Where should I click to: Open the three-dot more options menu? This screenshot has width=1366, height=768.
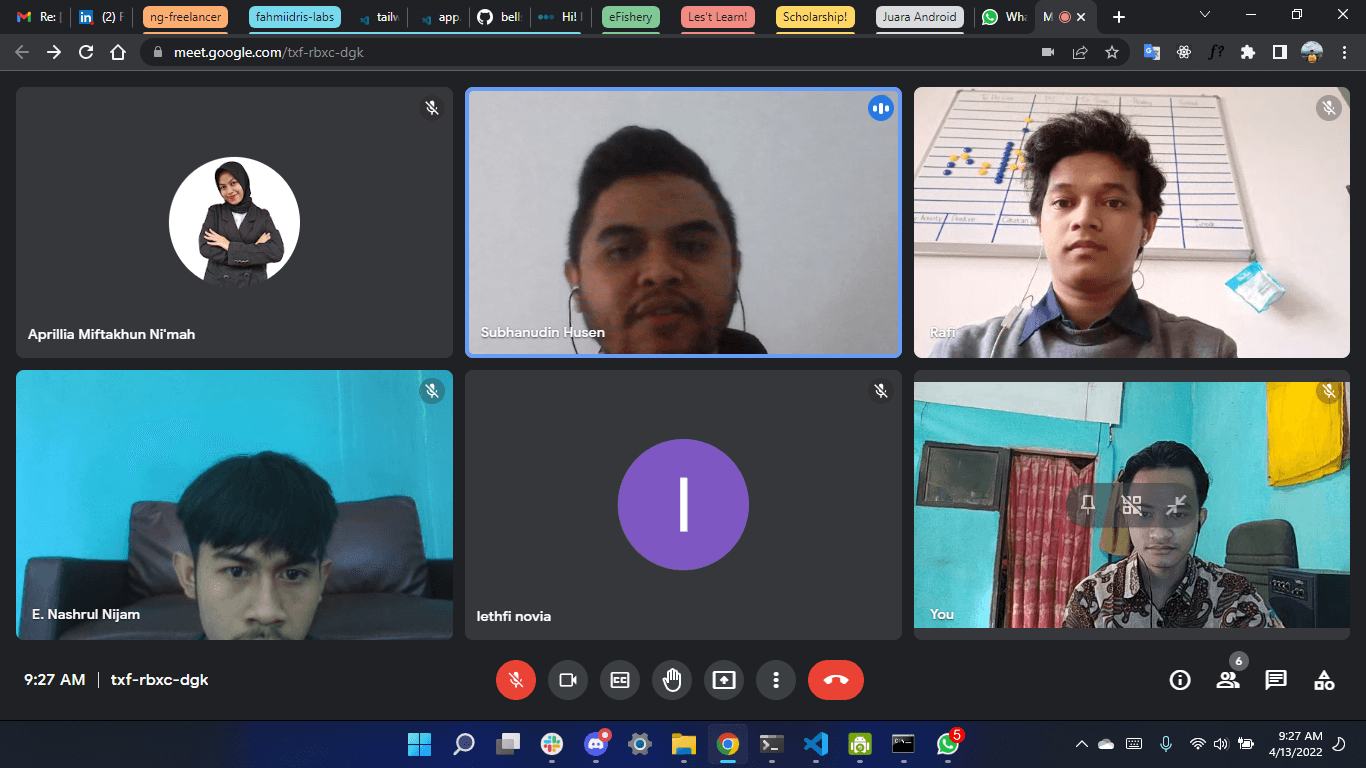click(776, 680)
